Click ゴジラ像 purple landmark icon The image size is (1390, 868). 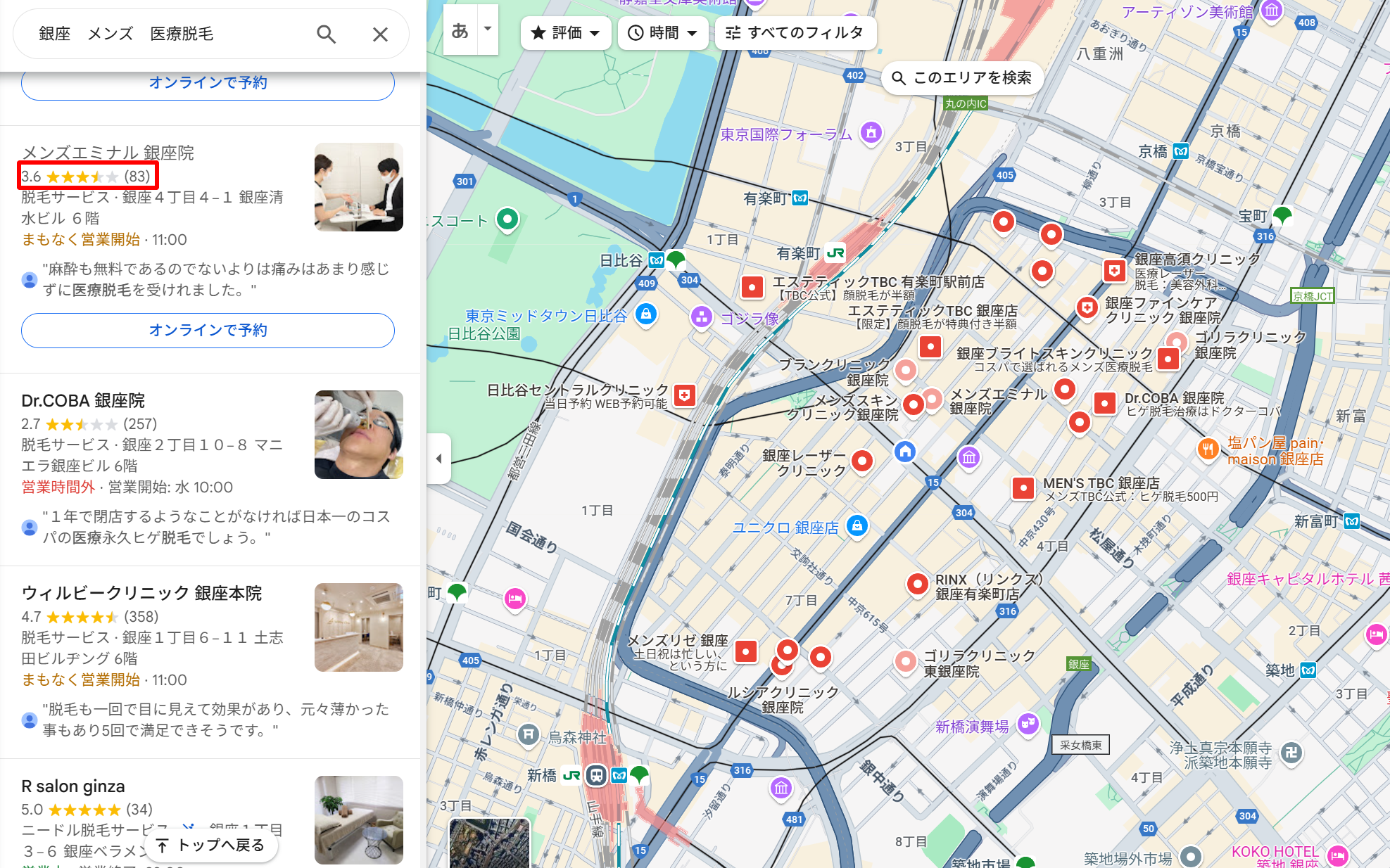tap(701, 317)
